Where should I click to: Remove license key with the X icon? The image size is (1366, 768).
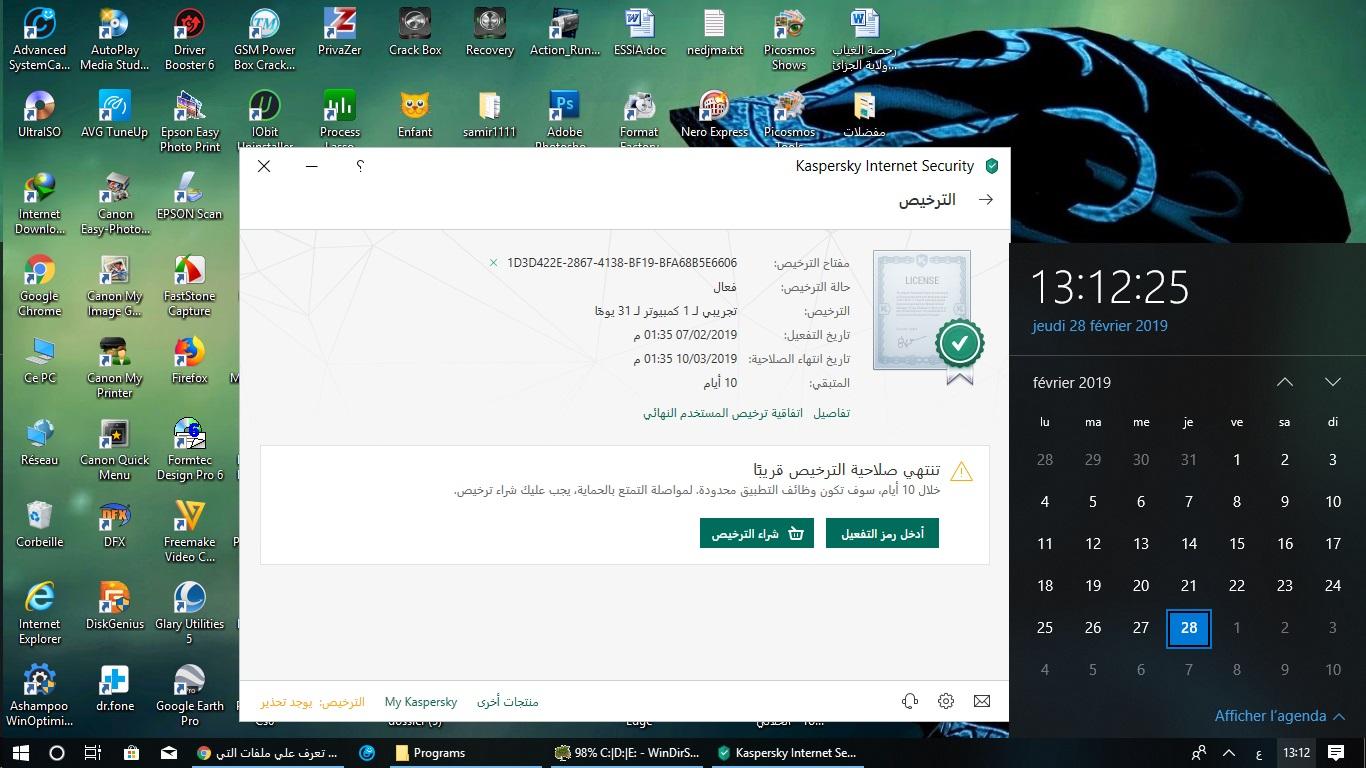(493, 263)
